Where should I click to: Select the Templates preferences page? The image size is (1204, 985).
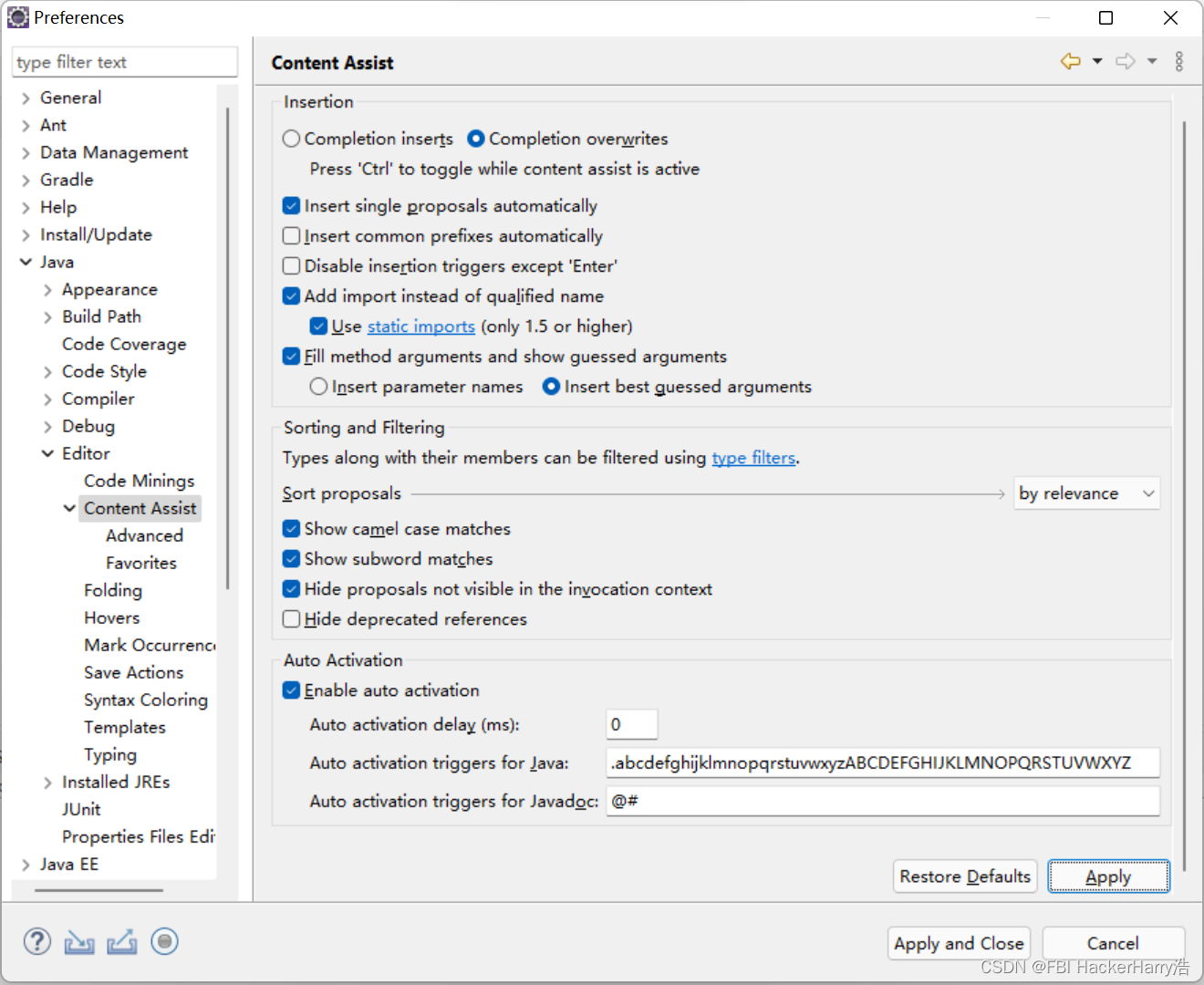click(x=125, y=727)
